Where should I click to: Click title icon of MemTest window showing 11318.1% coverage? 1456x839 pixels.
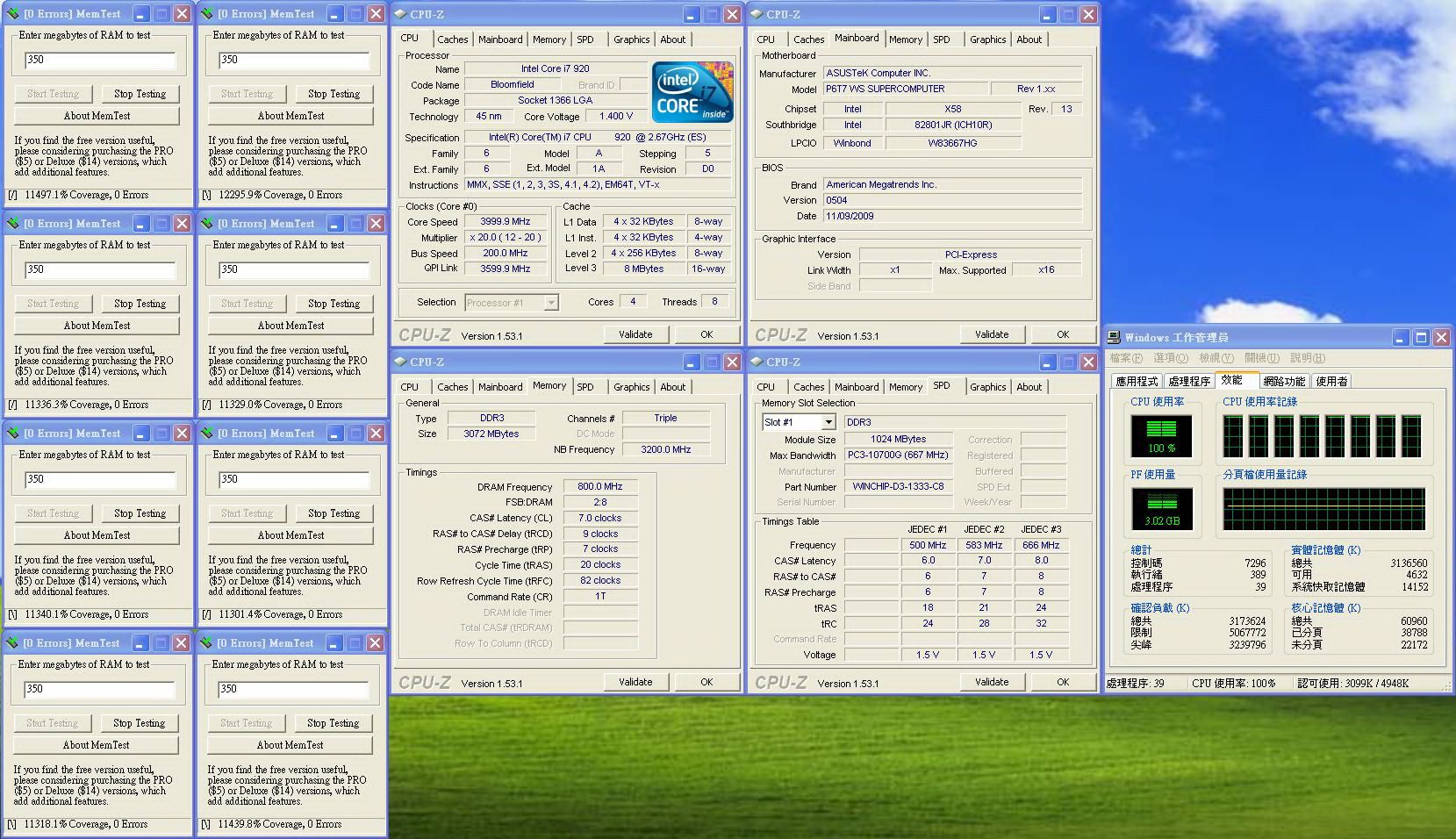[x=12, y=643]
